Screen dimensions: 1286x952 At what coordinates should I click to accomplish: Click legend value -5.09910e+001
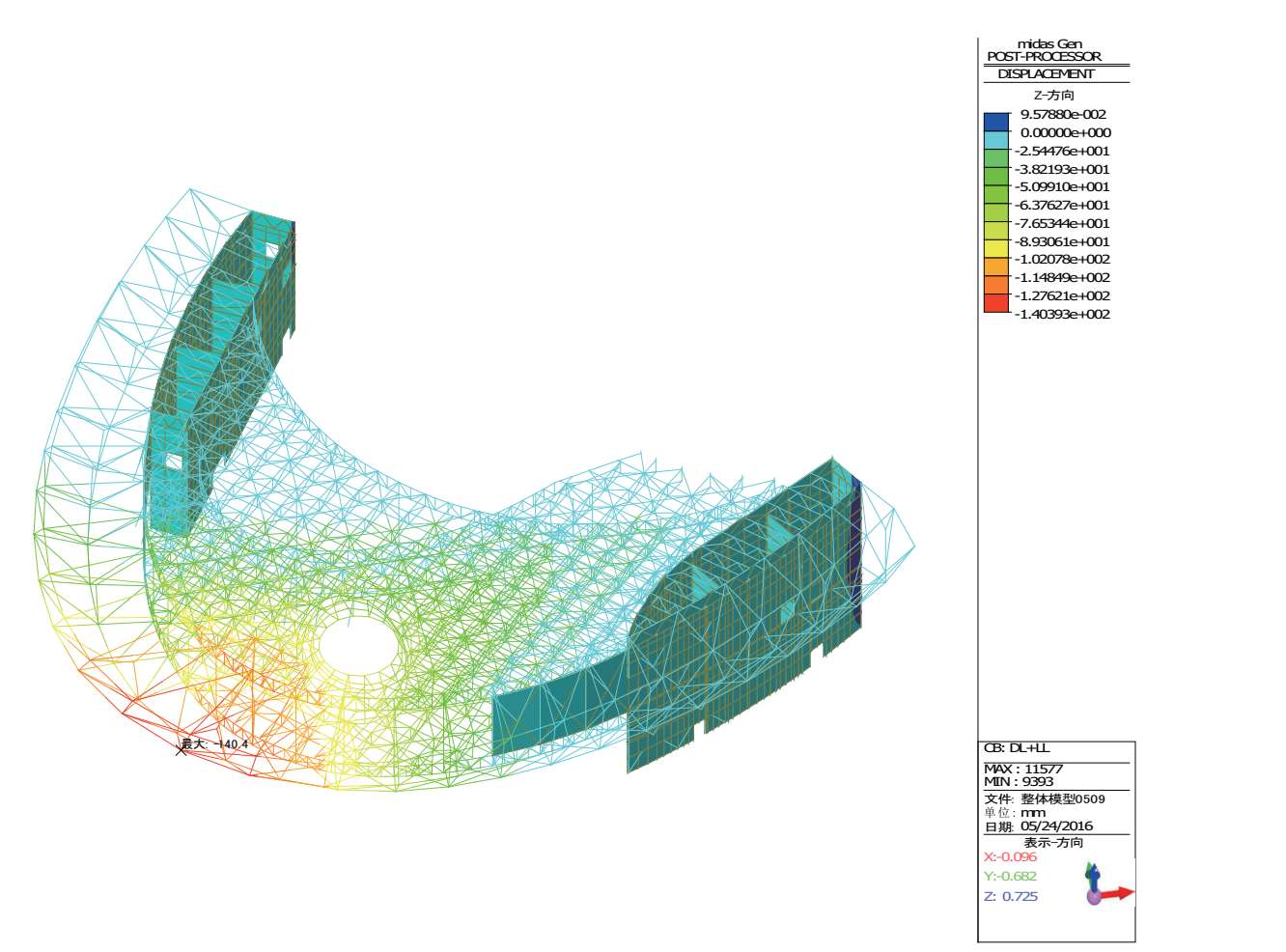point(1062,186)
